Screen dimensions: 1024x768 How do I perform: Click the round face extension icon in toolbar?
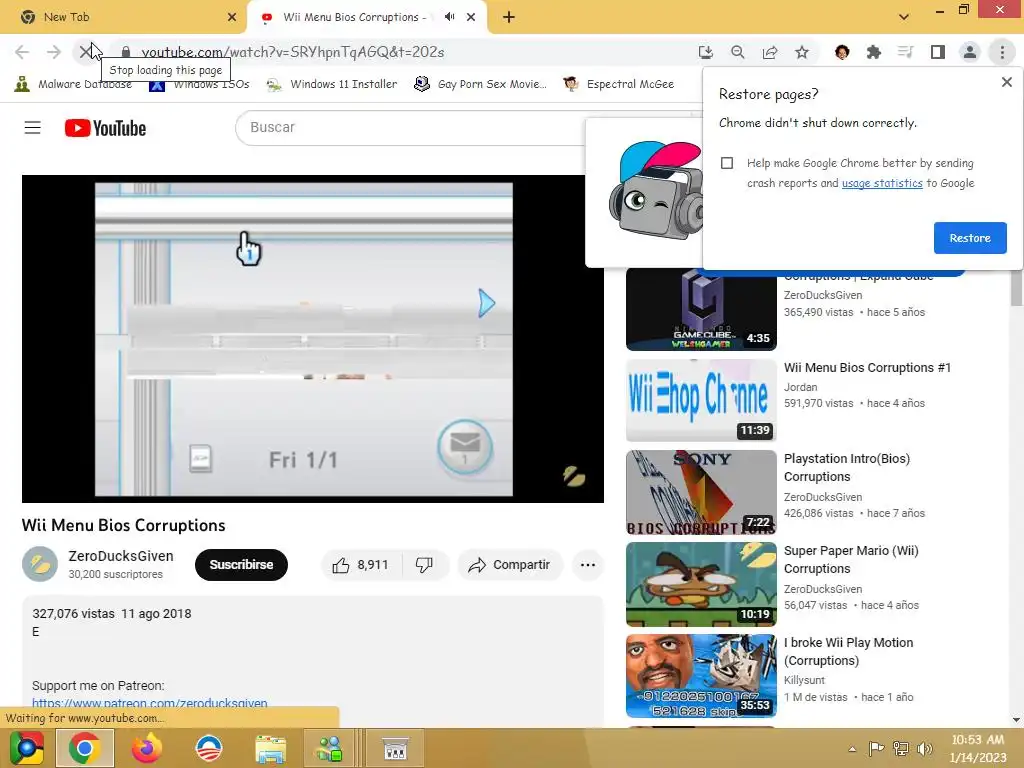click(842, 52)
